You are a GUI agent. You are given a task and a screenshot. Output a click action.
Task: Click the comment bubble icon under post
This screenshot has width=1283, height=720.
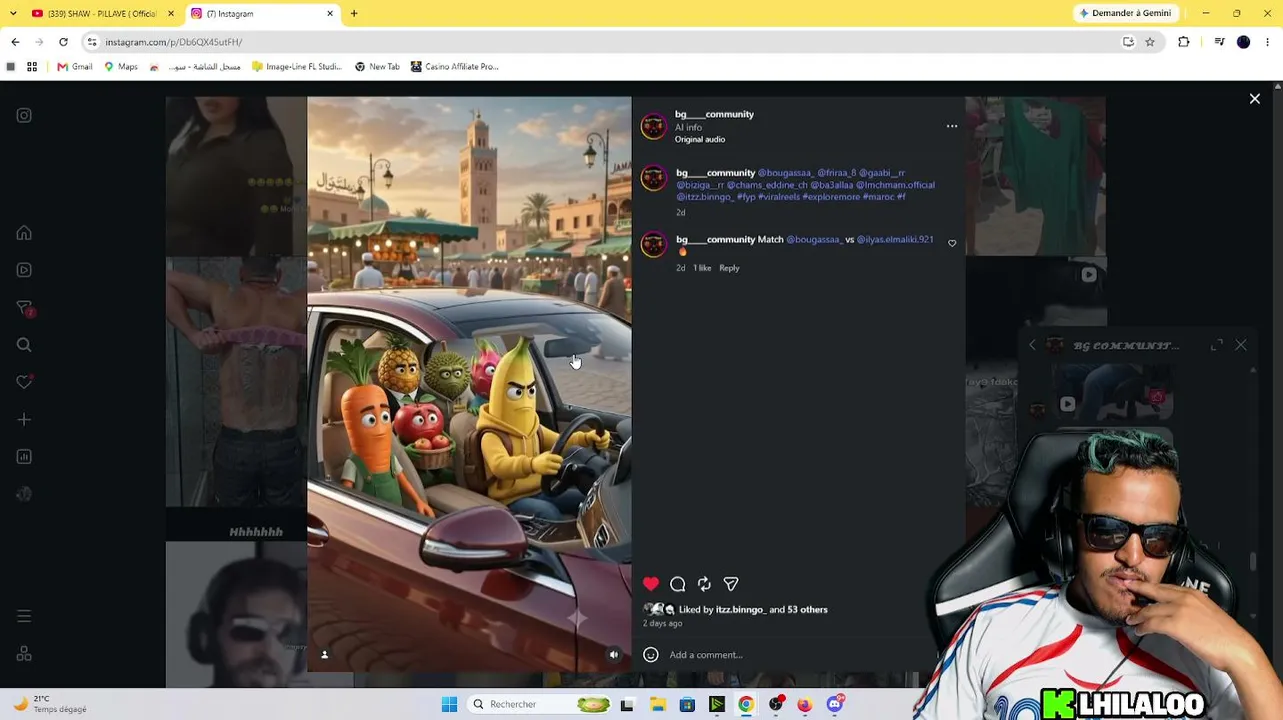click(678, 584)
